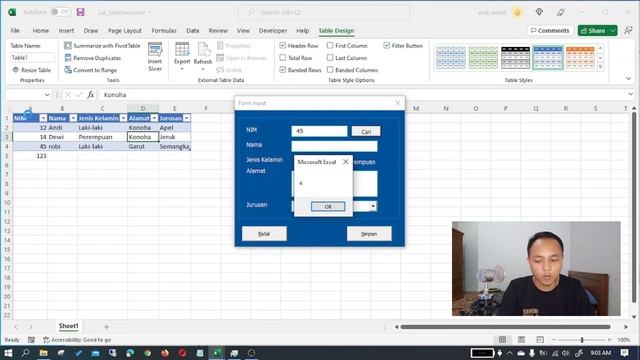
Task: Click the Save icon in the title bar
Action: [80, 12]
